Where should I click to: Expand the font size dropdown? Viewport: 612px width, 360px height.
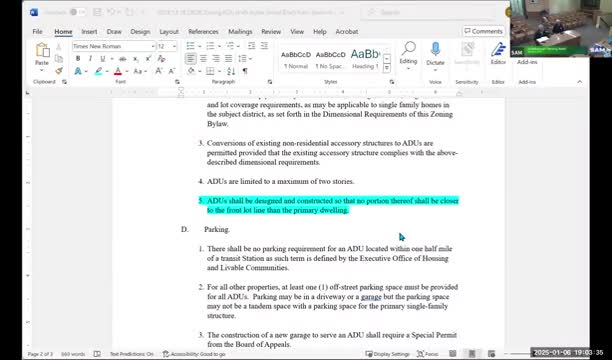(x=174, y=46)
